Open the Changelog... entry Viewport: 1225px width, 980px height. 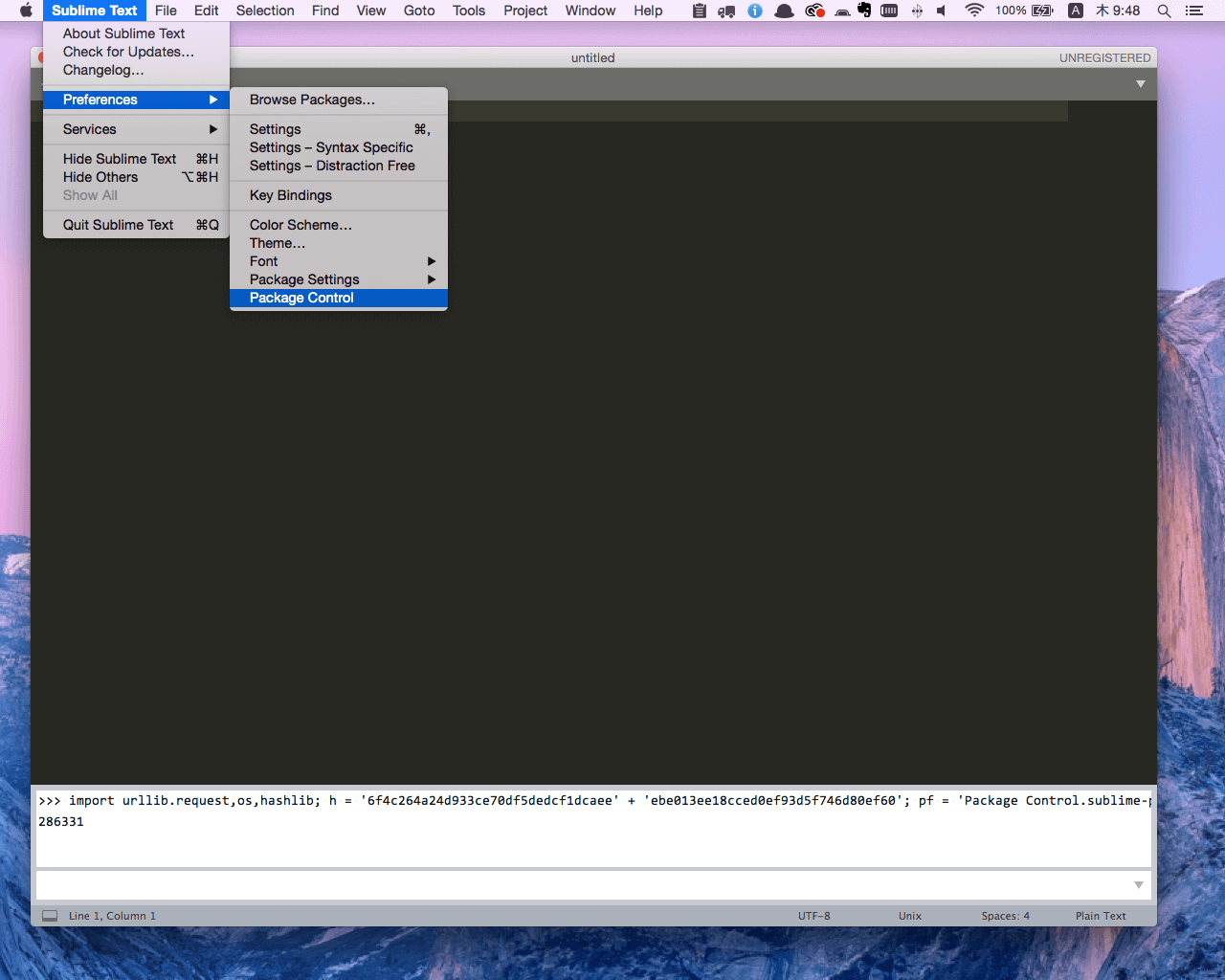click(x=136, y=70)
